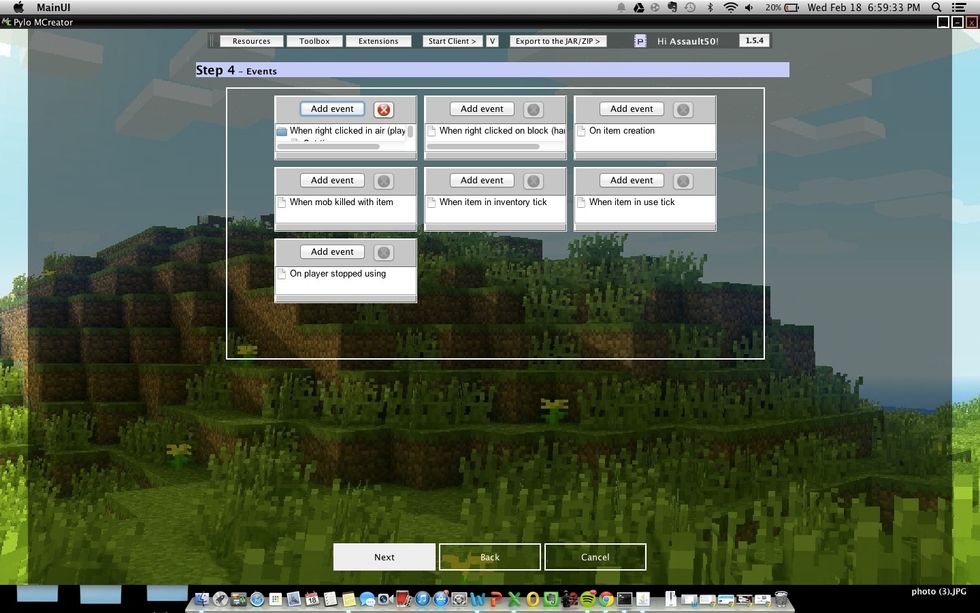Add event for 'When right clicked on block'
Screen dimensions: 980x613
[482, 109]
